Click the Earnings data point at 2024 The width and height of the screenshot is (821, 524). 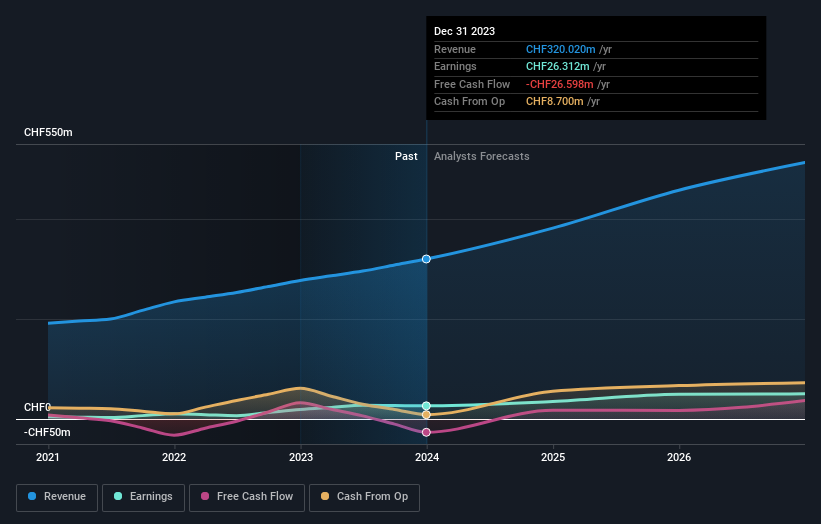coord(426,406)
